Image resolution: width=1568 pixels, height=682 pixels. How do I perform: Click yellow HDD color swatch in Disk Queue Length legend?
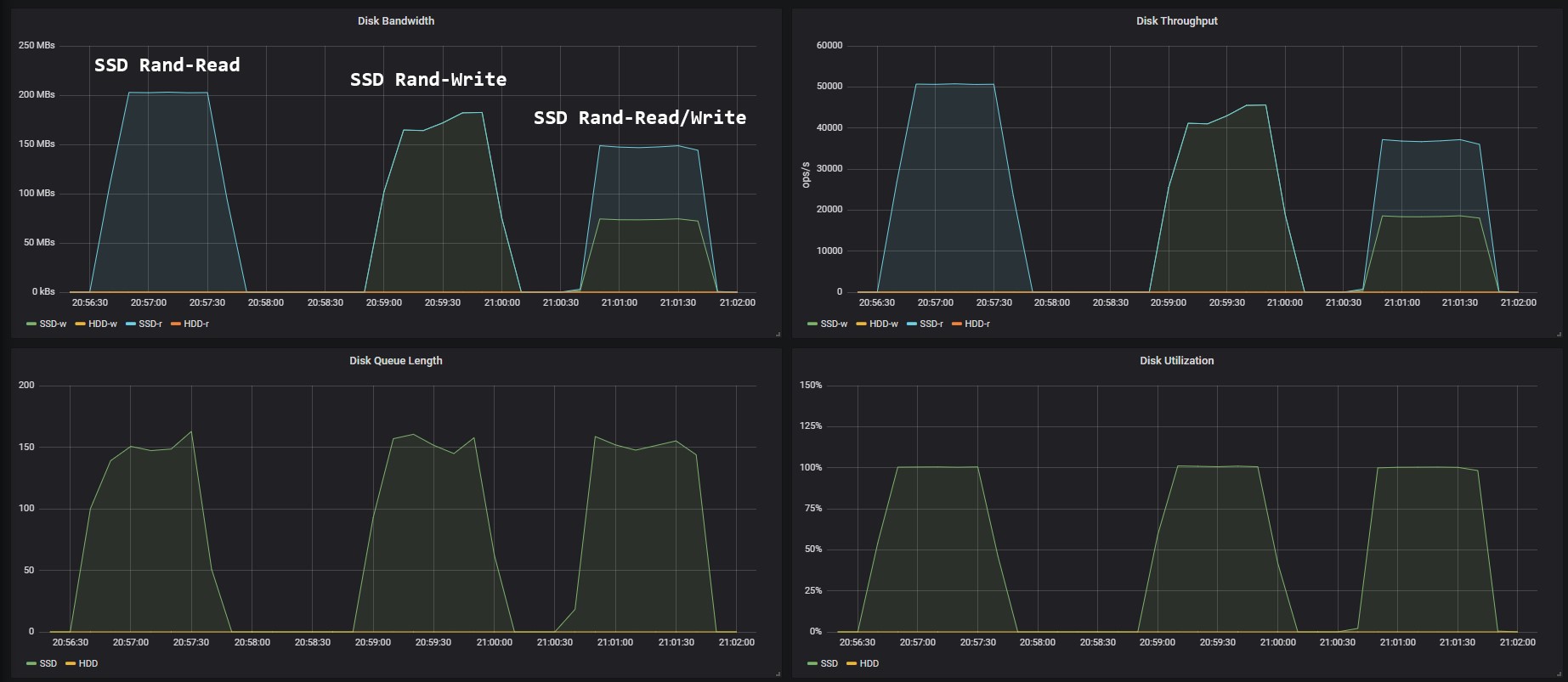(71, 663)
